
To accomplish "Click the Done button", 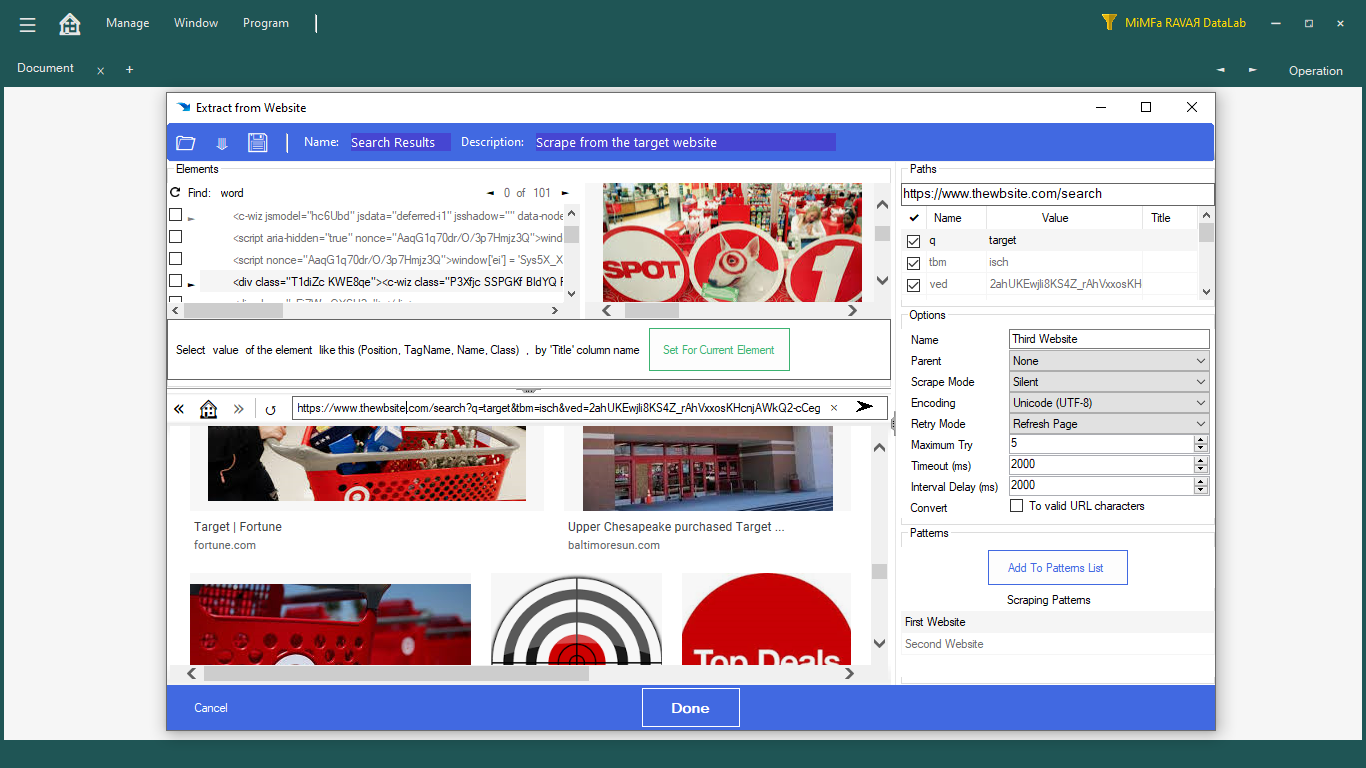I will pyautogui.click(x=690, y=708).
